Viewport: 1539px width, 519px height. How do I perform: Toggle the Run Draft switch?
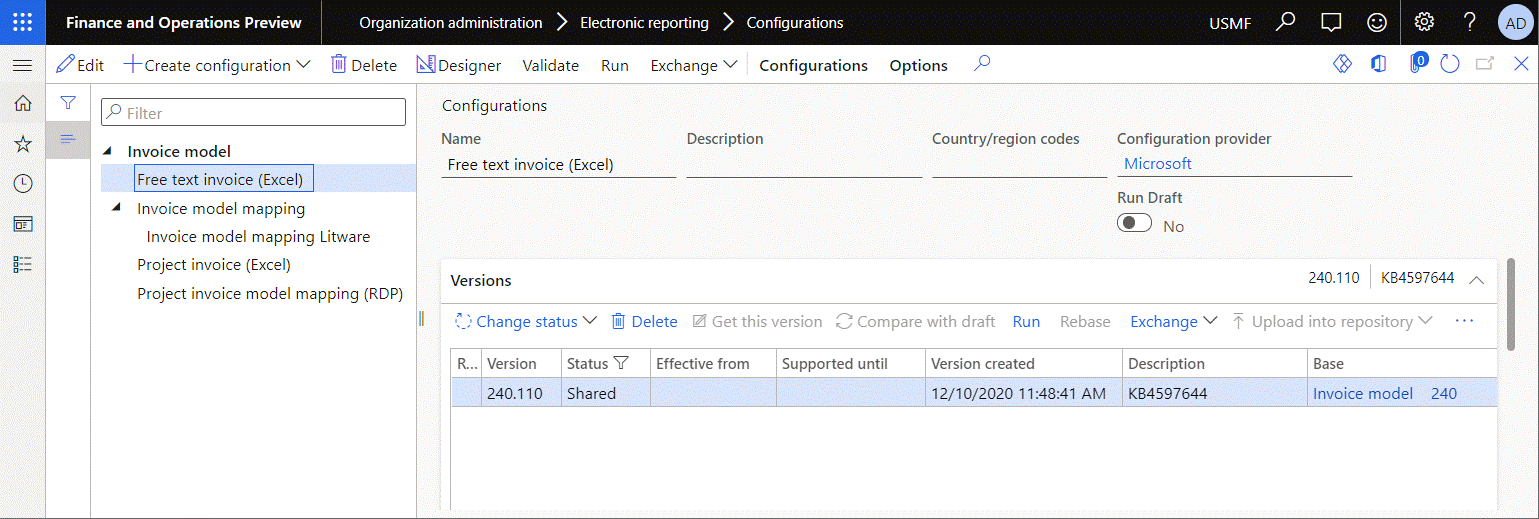tap(1135, 223)
